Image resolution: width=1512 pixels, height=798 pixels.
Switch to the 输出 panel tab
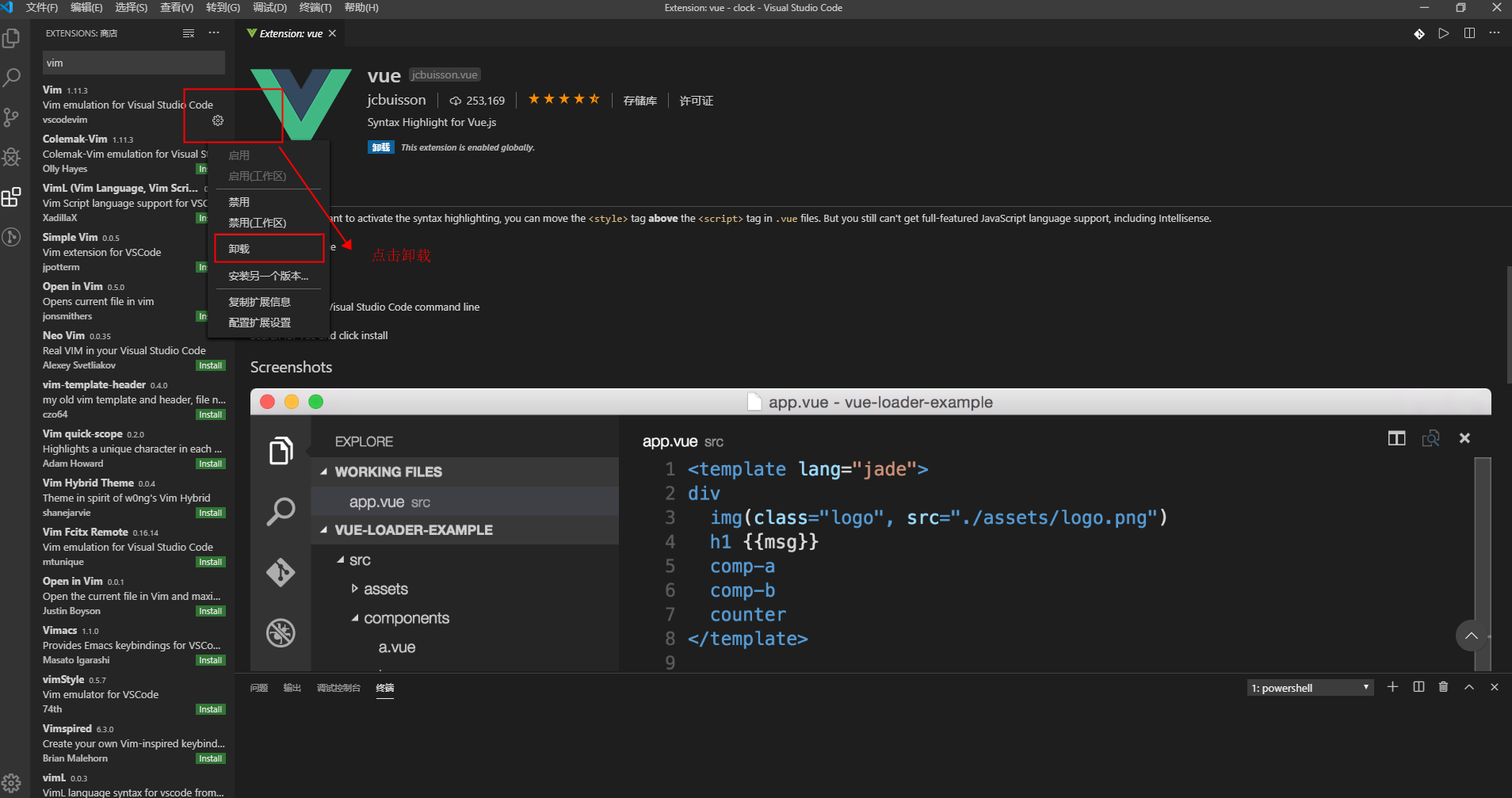(291, 688)
